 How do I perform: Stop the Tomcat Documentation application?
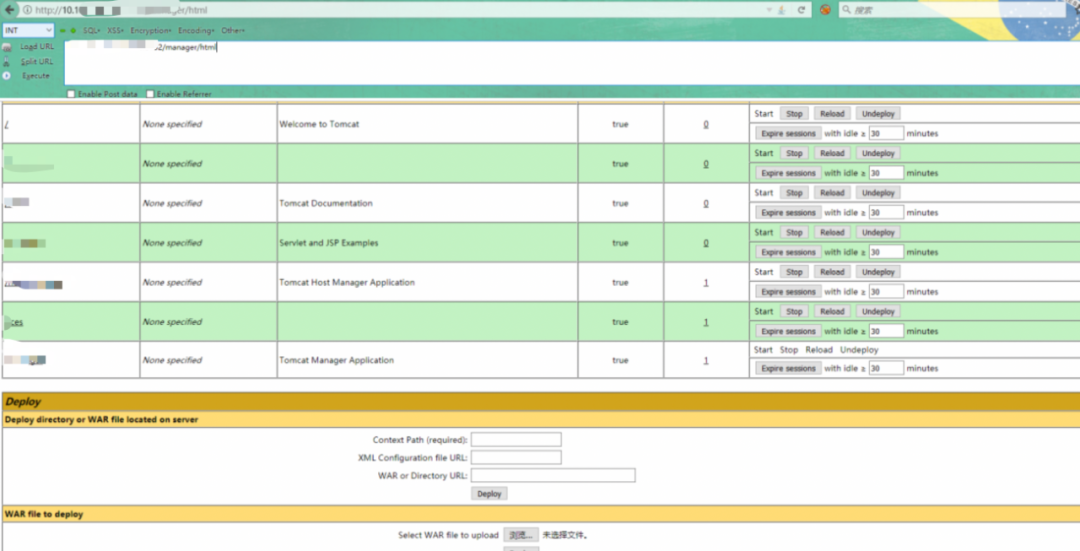pyautogui.click(x=794, y=193)
